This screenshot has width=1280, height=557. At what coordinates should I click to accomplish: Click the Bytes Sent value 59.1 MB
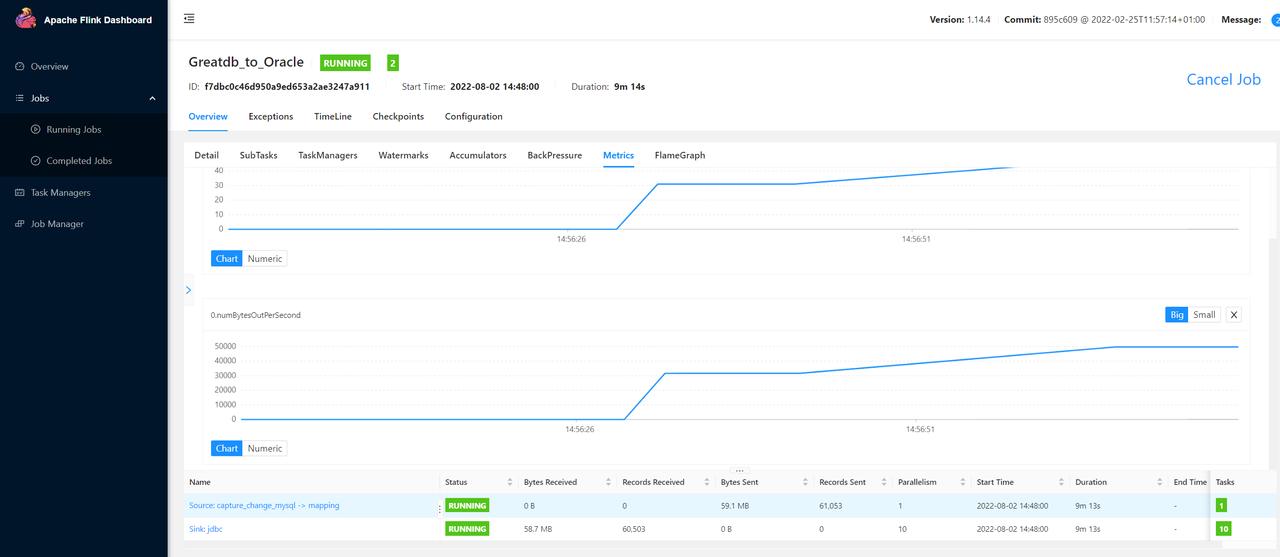[x=735, y=506]
